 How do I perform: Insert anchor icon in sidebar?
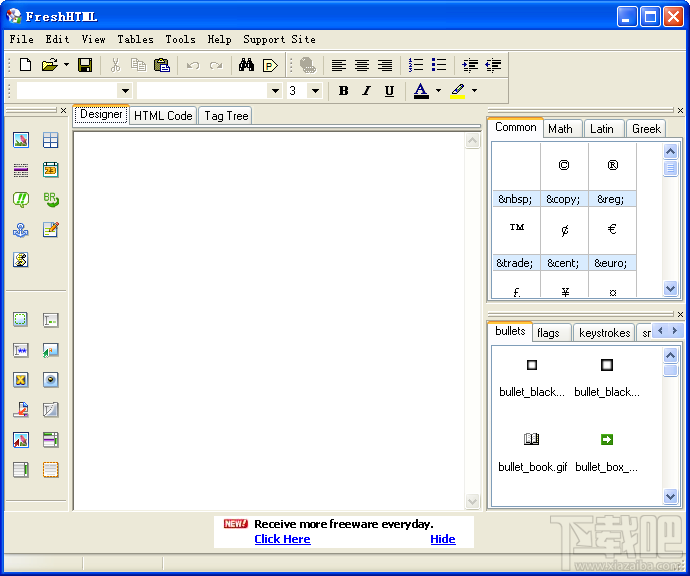click(x=21, y=230)
